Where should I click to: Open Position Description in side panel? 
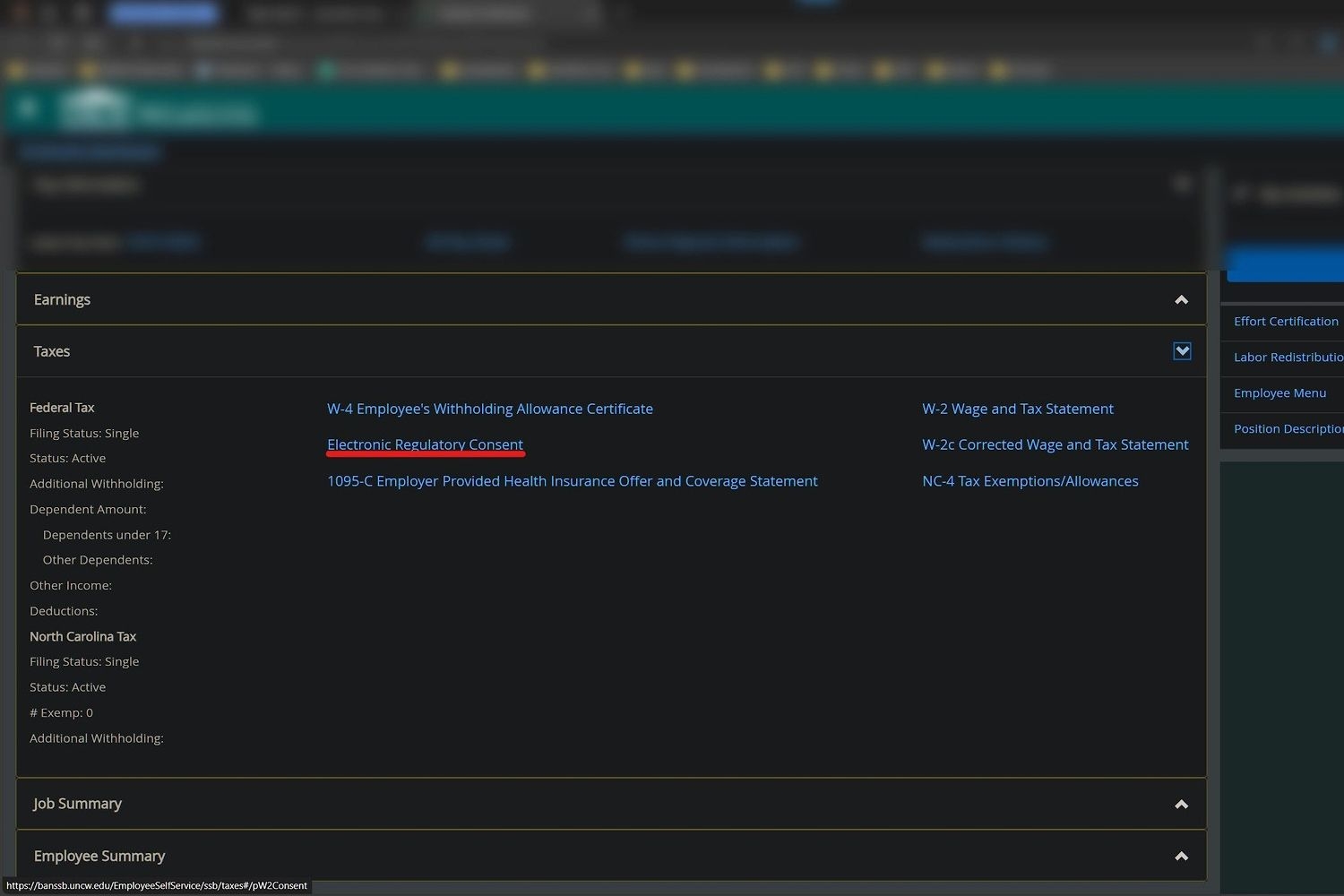click(1287, 429)
